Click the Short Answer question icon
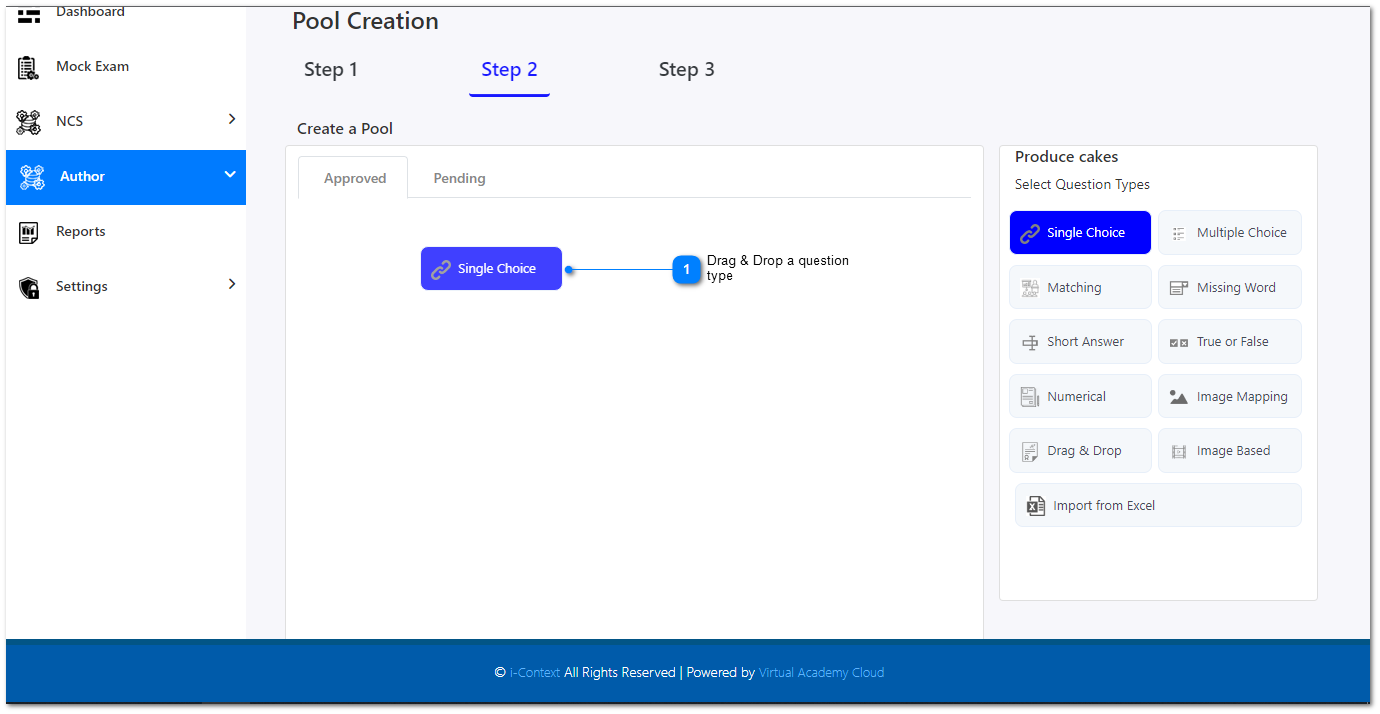The image size is (1380, 714). [1030, 342]
